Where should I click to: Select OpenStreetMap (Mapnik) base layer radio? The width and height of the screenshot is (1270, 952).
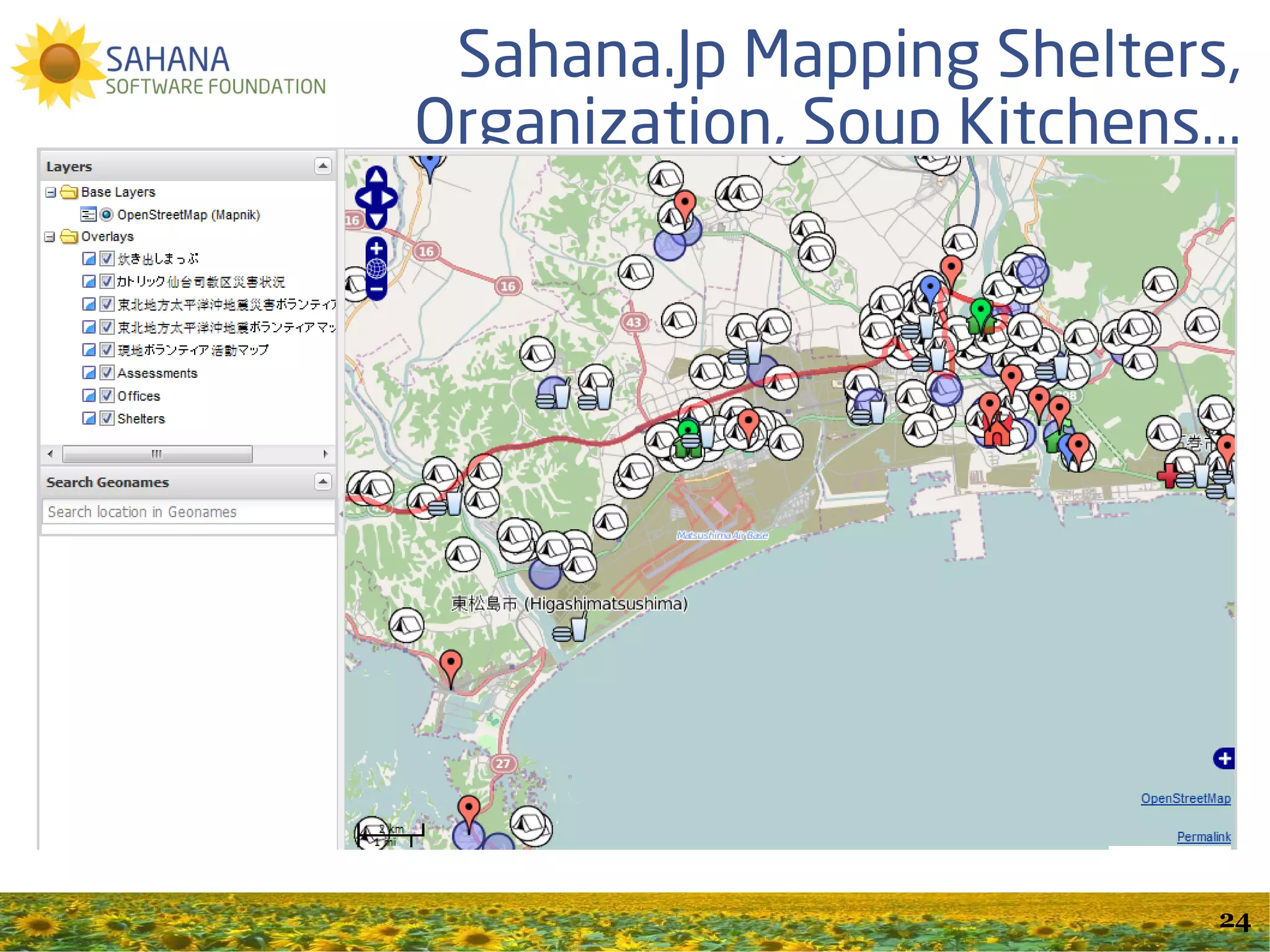coord(107,215)
